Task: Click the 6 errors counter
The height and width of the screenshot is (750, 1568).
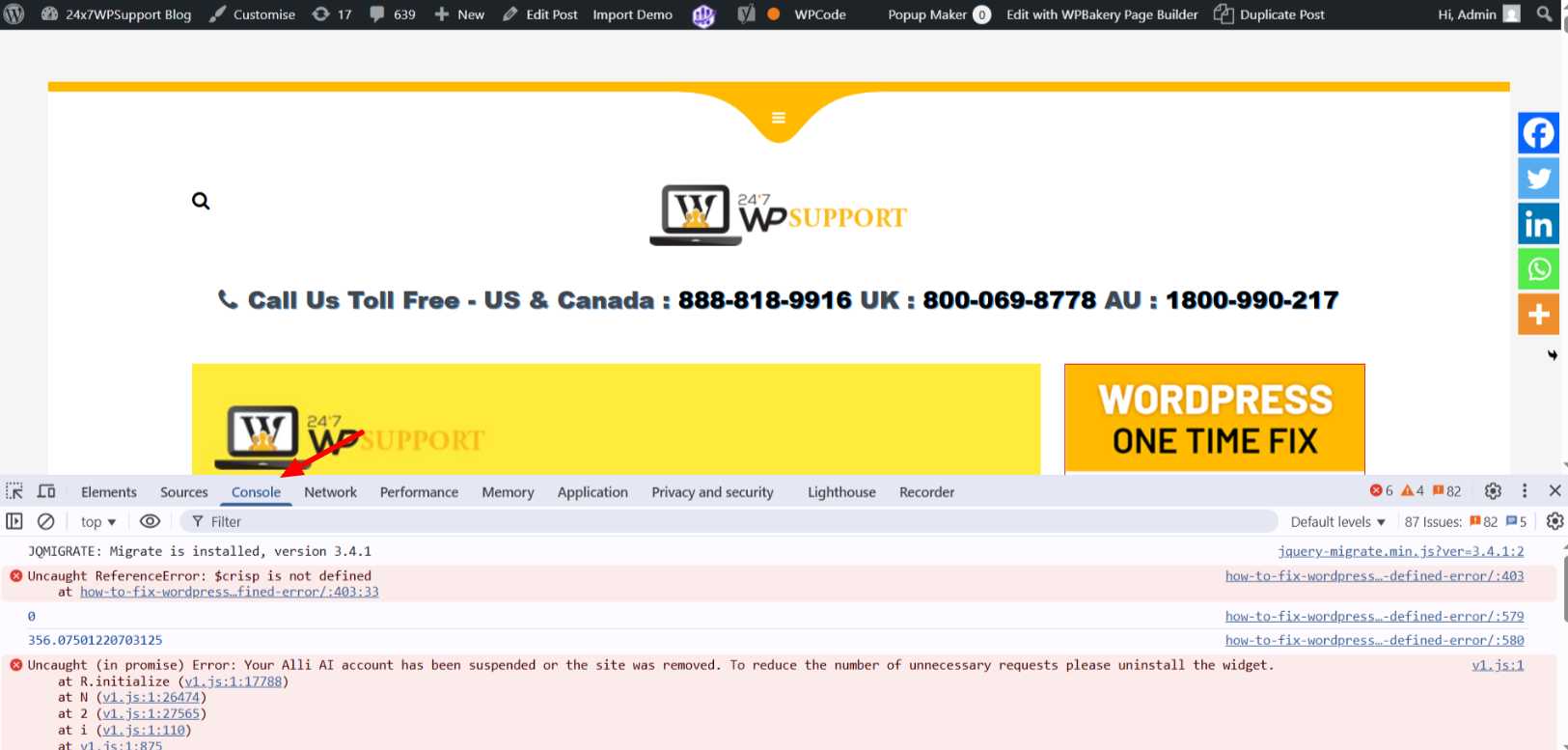Action: (x=1382, y=491)
